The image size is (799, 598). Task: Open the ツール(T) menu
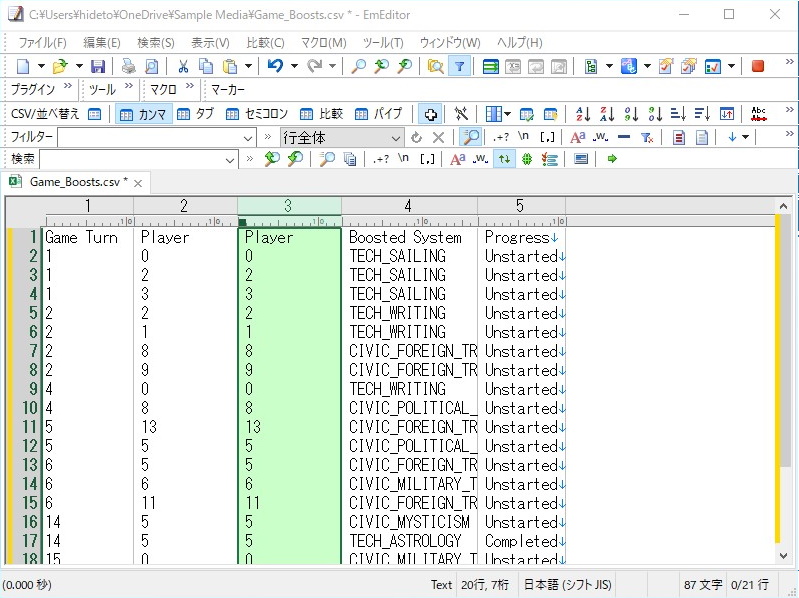coord(383,43)
